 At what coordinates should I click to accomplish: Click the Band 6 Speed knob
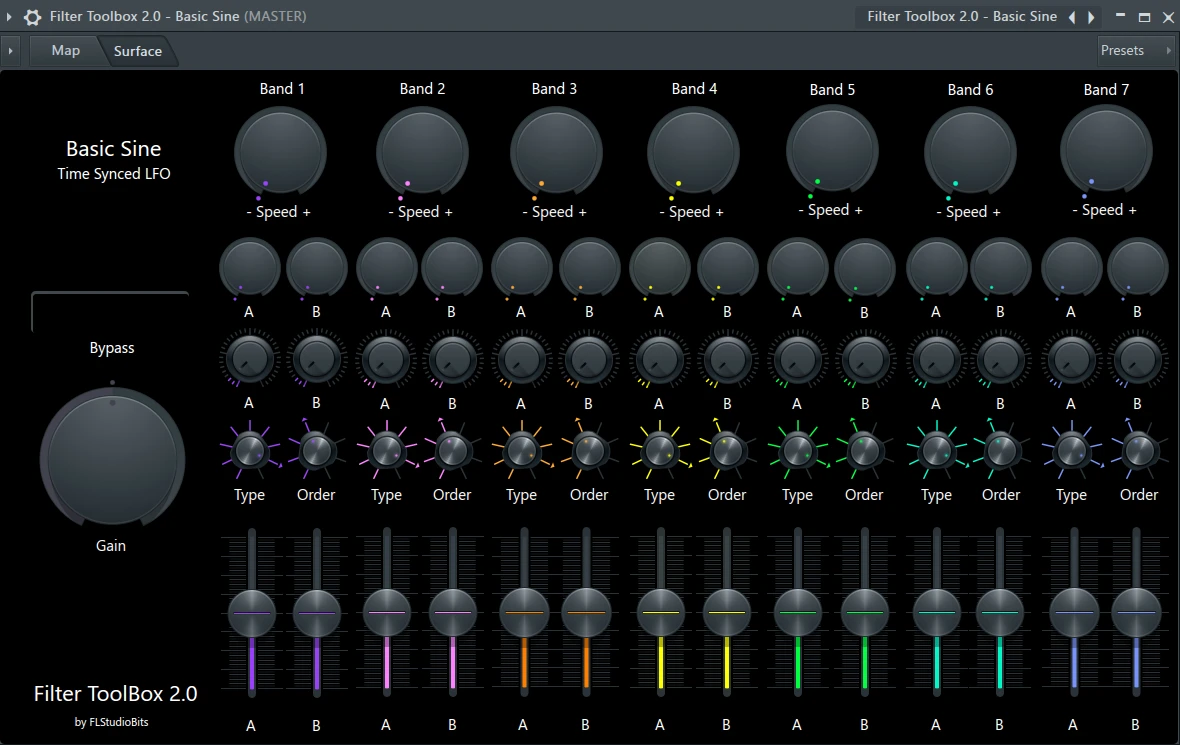pyautogui.click(x=970, y=152)
